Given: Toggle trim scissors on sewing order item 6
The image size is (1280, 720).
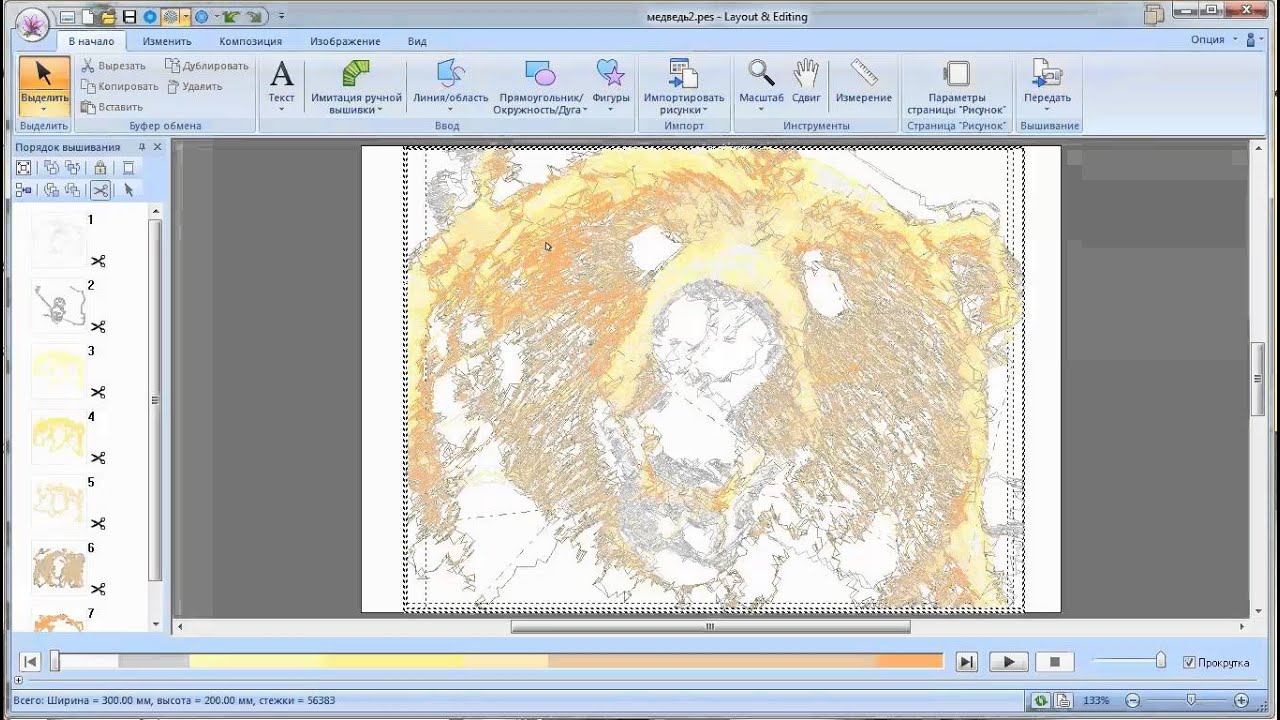Looking at the screenshot, I should 98,589.
